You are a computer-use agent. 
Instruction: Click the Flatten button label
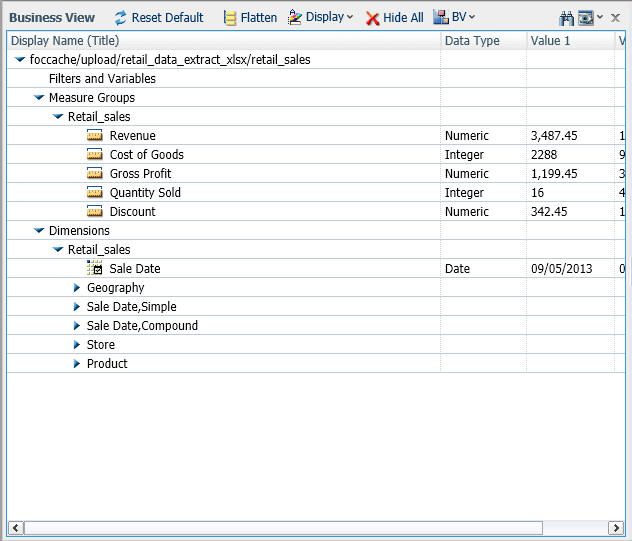click(x=259, y=18)
